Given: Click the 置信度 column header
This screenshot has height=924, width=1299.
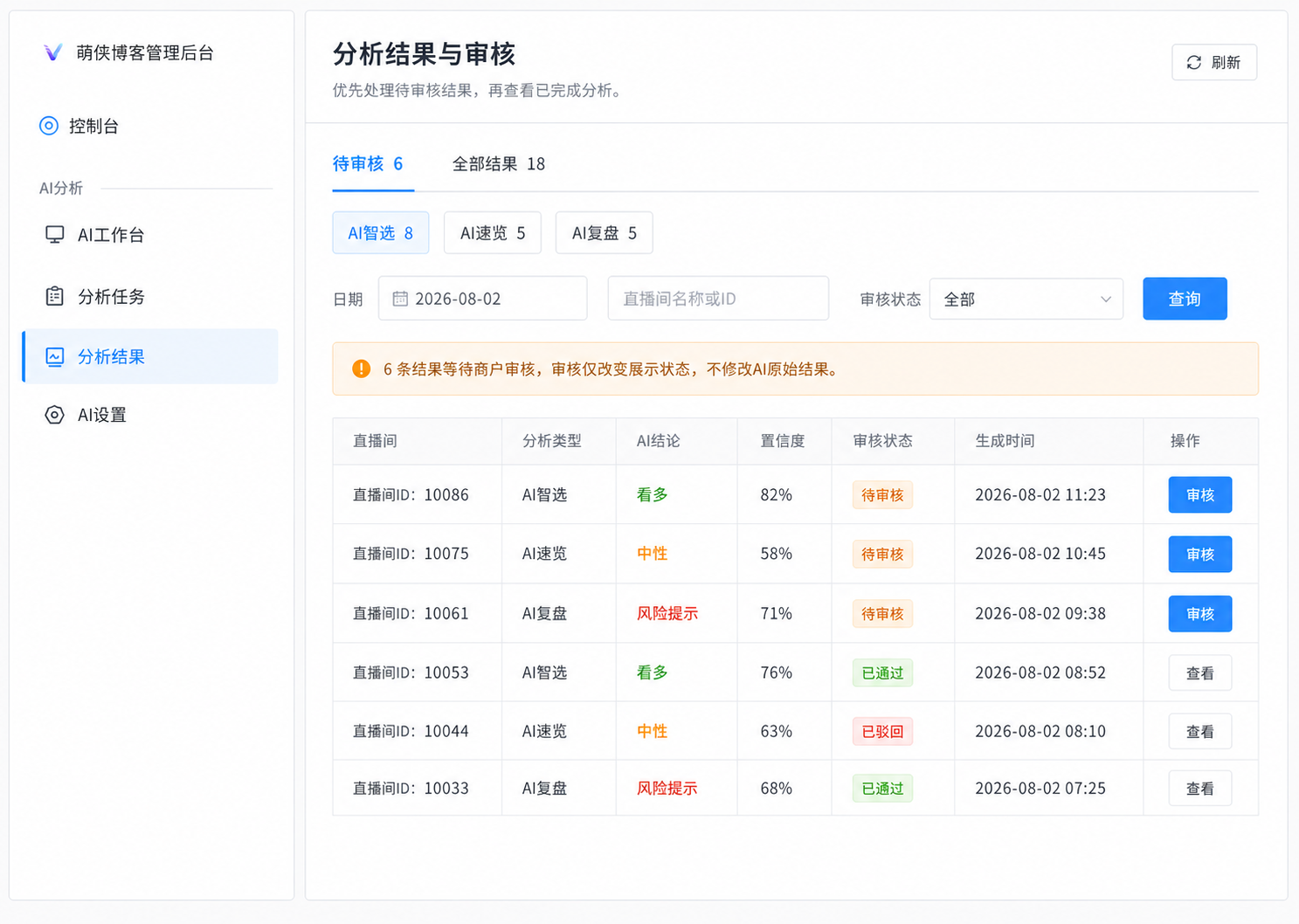Looking at the screenshot, I should click(783, 441).
